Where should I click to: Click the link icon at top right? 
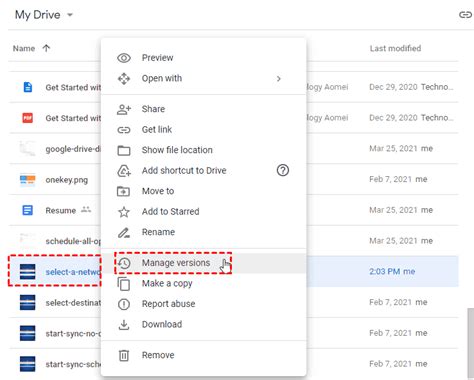[x=465, y=15]
